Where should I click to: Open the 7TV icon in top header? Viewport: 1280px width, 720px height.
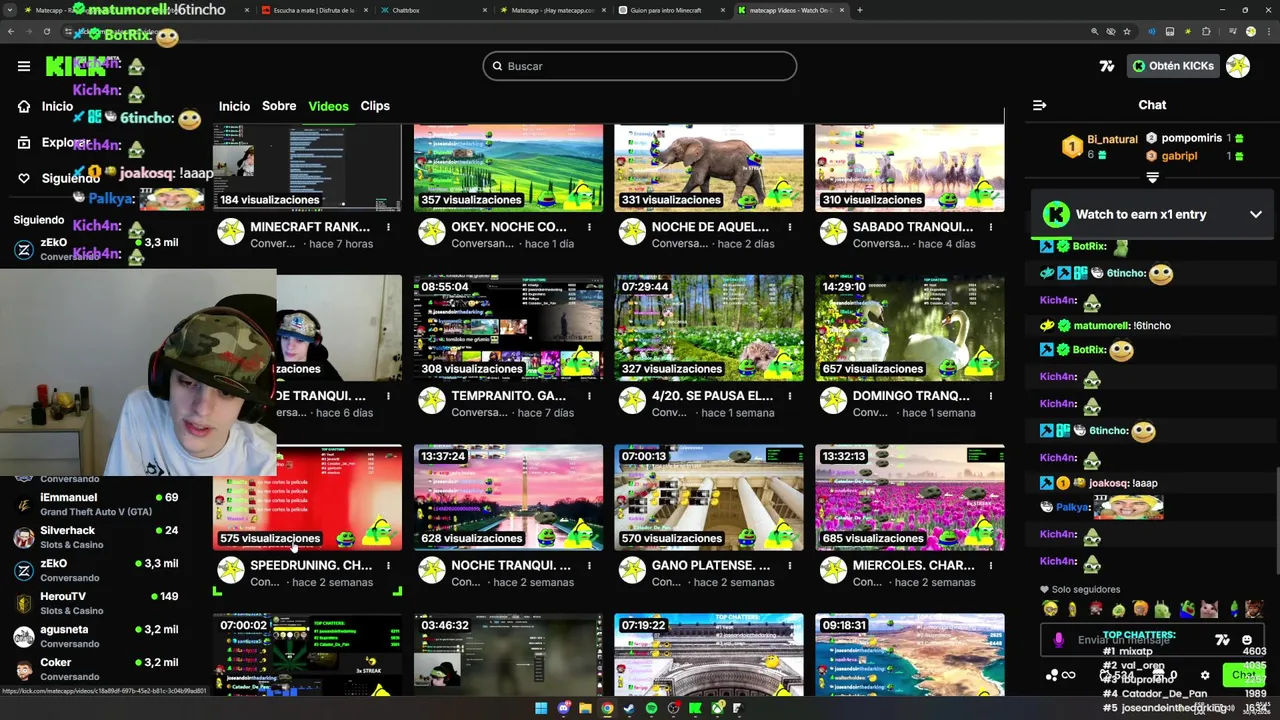click(x=1107, y=66)
